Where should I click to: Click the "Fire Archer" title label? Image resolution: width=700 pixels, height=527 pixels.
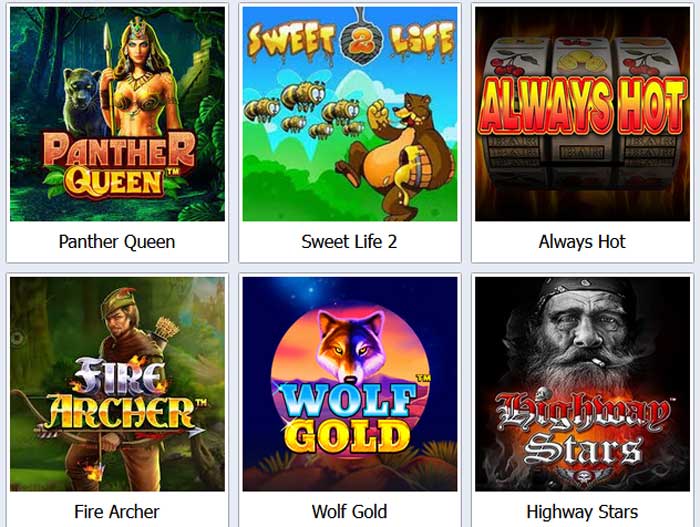coord(117,512)
